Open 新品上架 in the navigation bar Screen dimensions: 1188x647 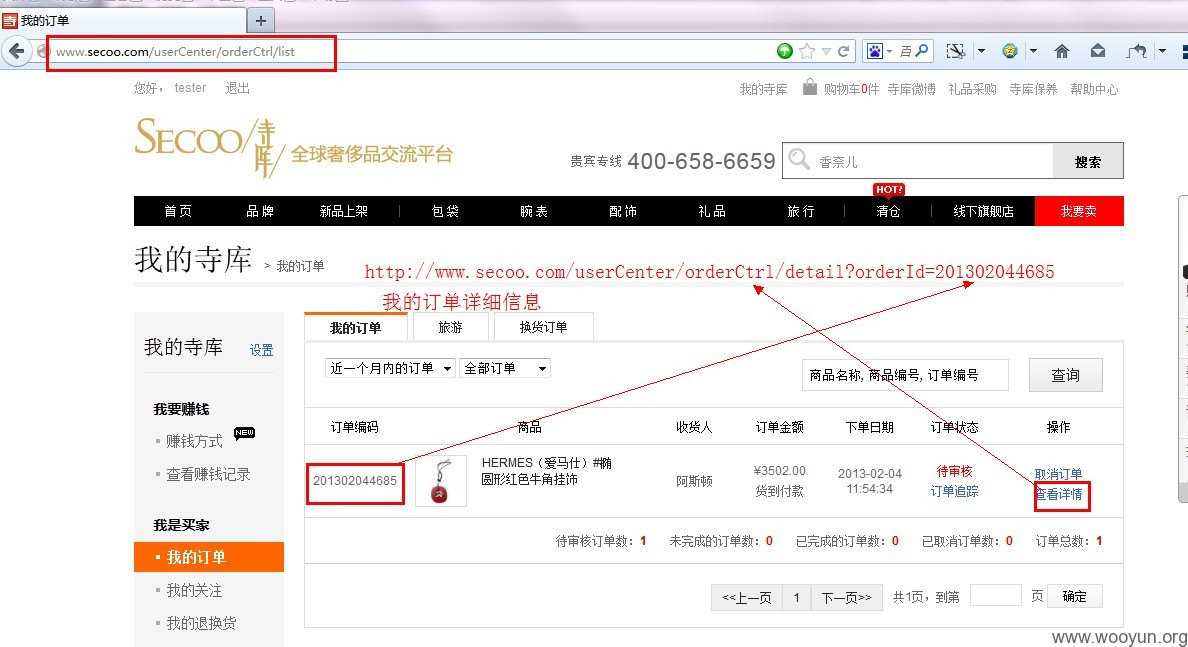click(x=343, y=211)
